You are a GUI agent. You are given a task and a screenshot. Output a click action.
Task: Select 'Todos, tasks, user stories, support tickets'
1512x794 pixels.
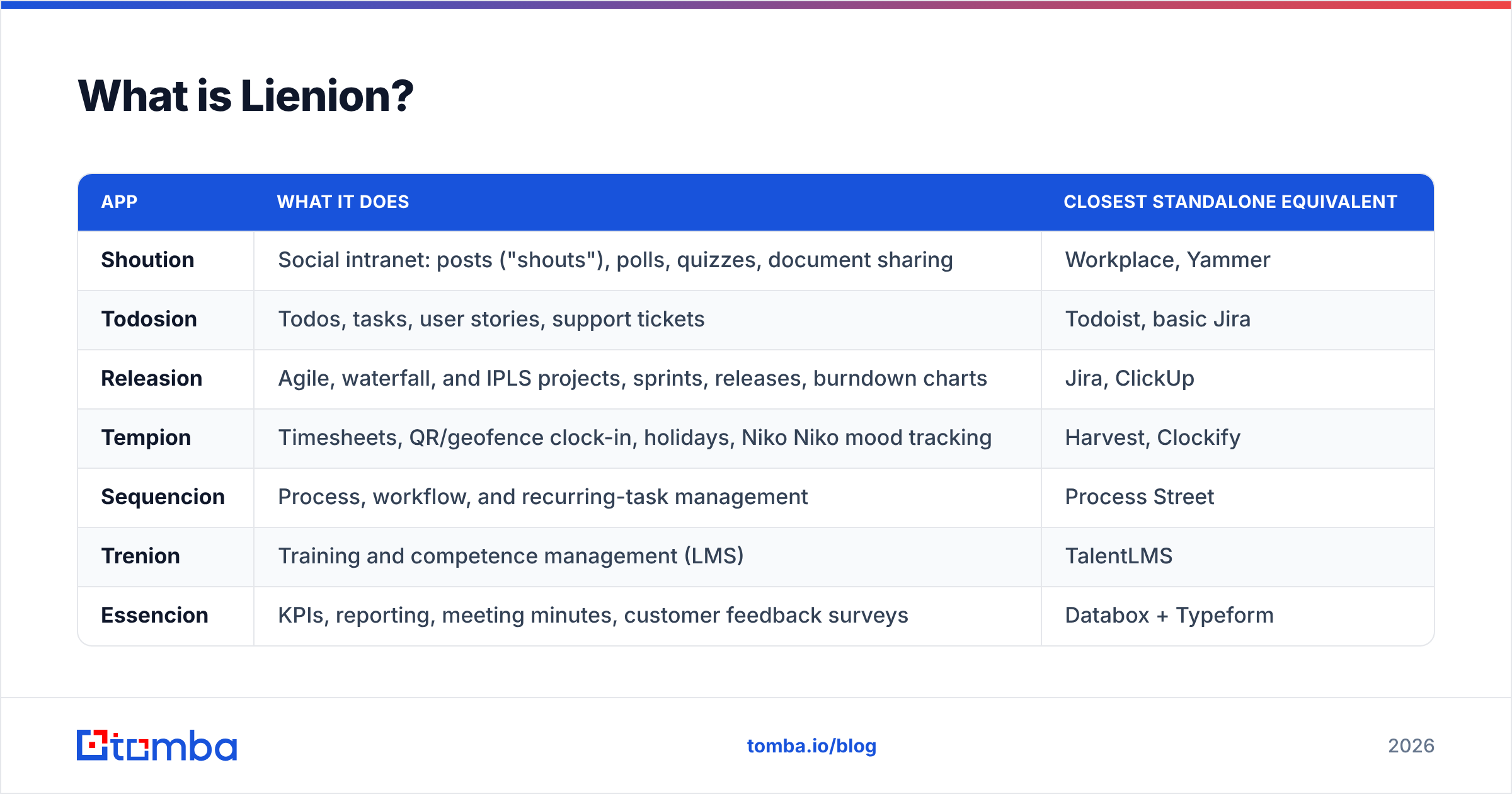[491, 319]
